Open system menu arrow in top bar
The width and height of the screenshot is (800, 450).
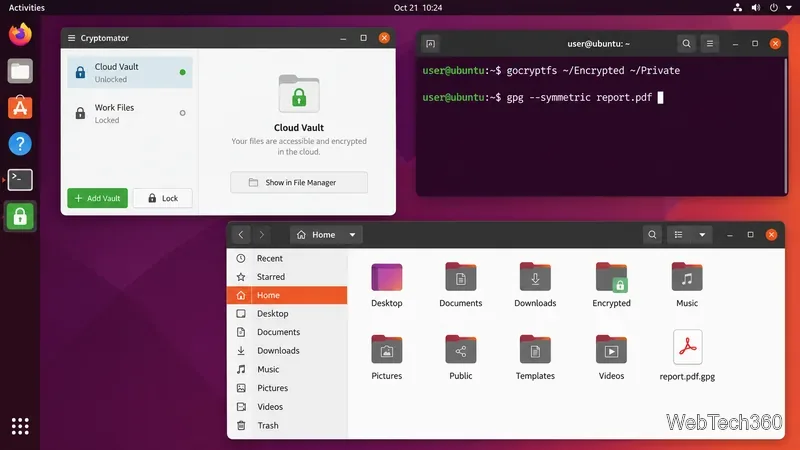point(789,8)
